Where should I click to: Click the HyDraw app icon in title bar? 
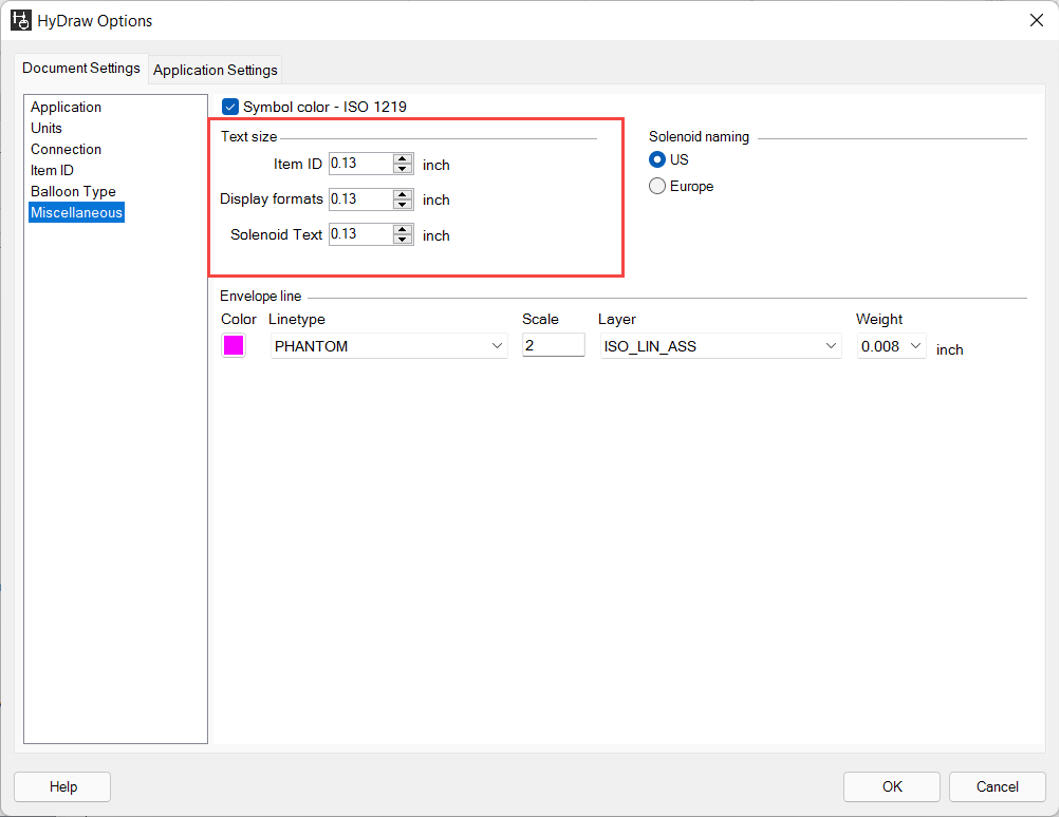pos(21,20)
